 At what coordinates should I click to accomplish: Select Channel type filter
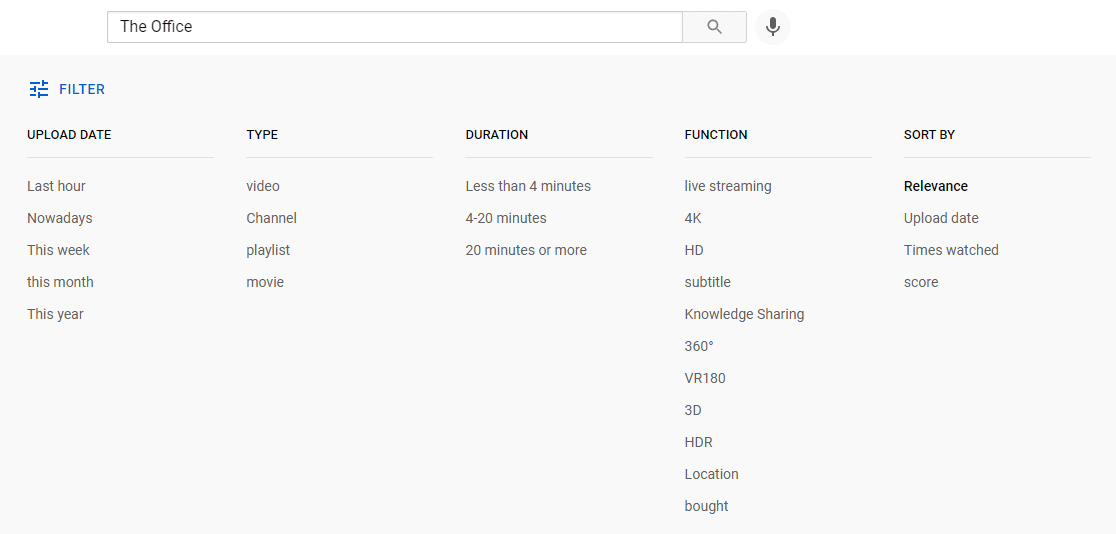[271, 218]
